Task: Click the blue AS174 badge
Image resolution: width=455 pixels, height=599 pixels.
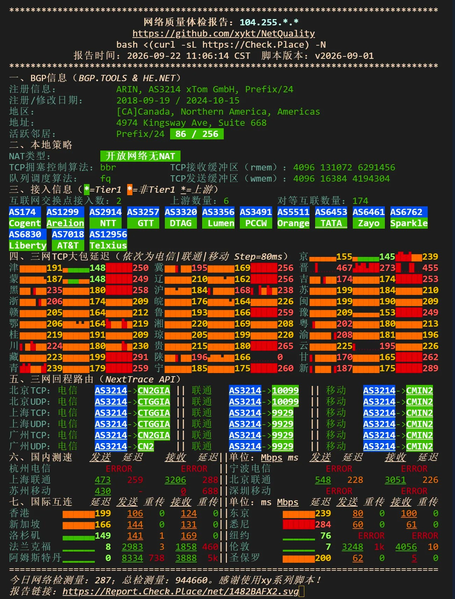Action: (x=25, y=212)
